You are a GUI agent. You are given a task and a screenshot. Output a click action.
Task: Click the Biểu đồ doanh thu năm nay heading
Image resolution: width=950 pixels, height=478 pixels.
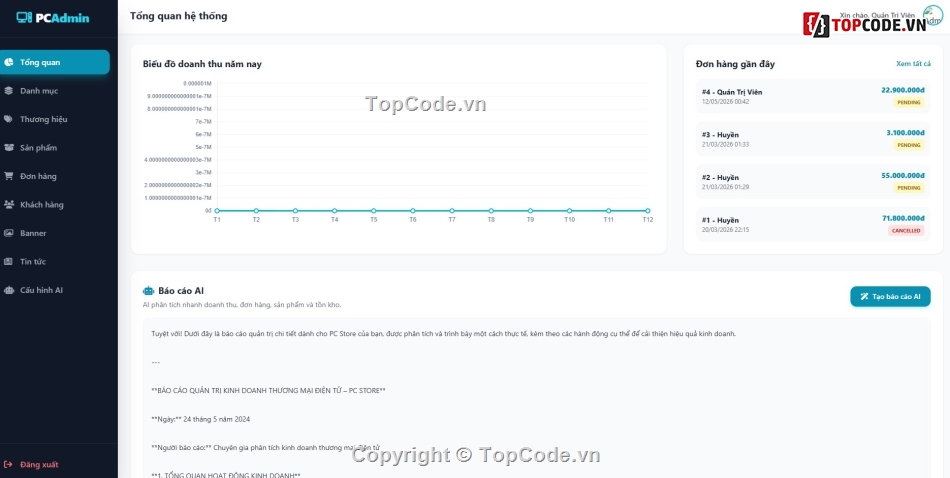click(x=202, y=64)
